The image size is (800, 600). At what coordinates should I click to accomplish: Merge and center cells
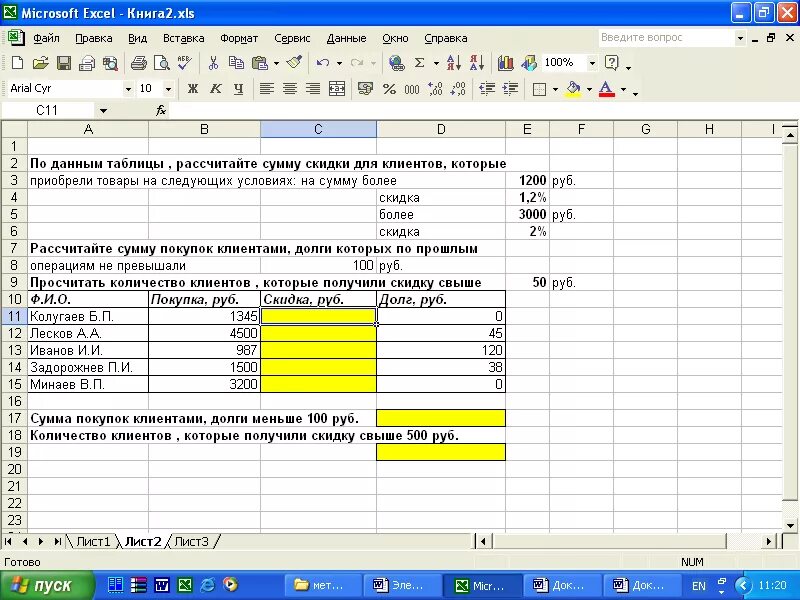pyautogui.click(x=337, y=89)
